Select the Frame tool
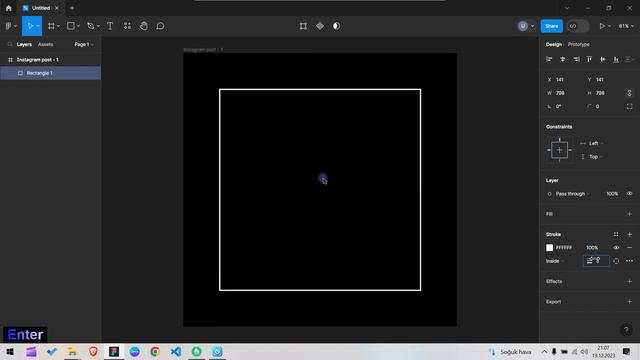The image size is (640, 360). [51, 26]
